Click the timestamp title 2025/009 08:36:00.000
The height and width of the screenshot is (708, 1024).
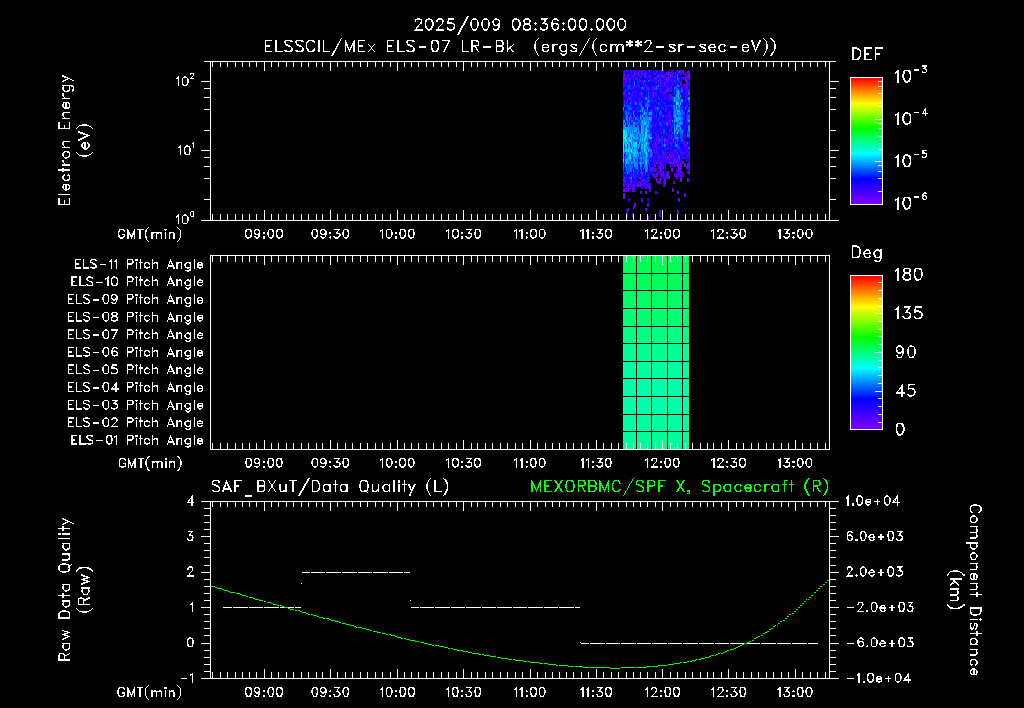tap(520, 25)
